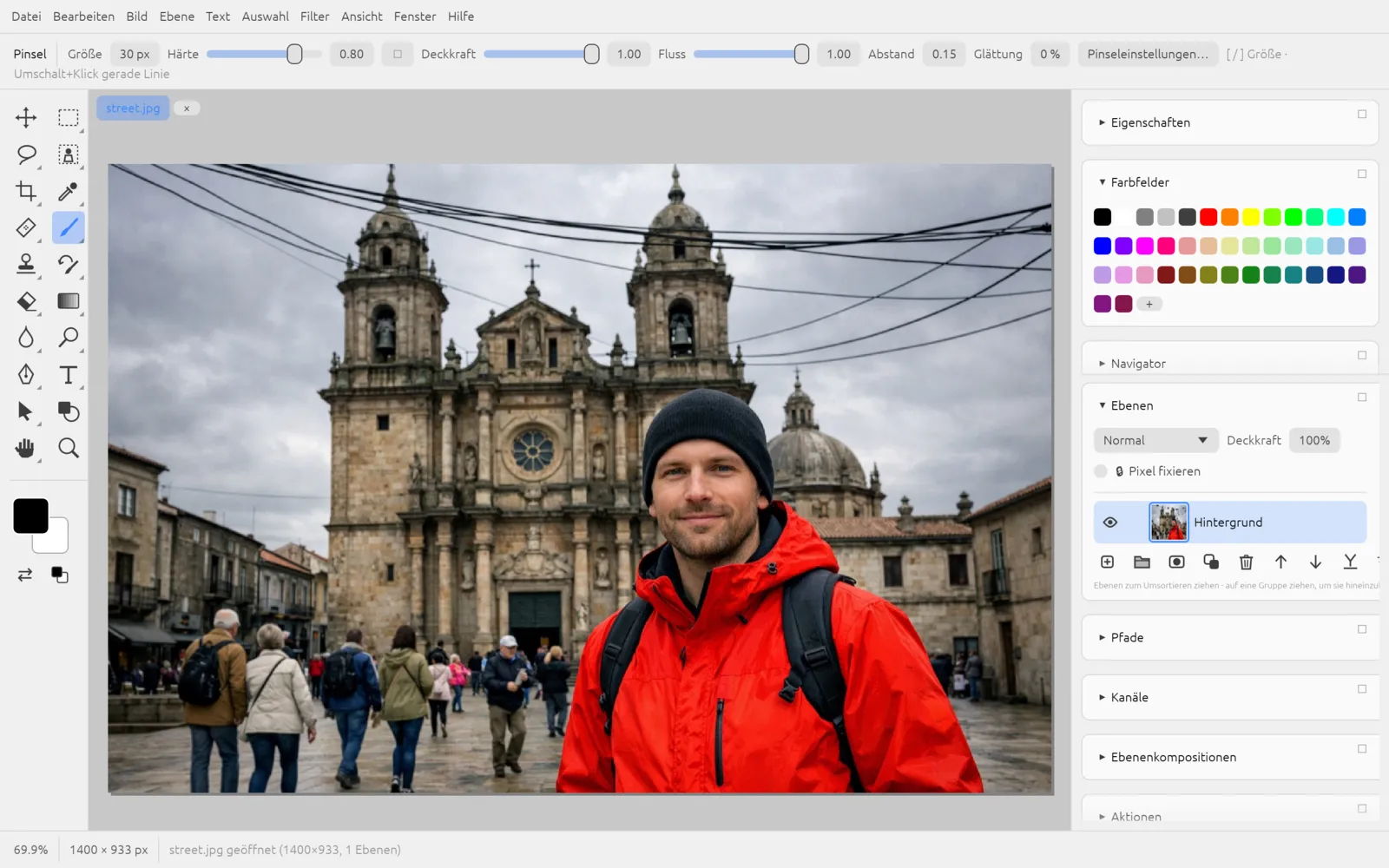Switch to the street.jpg tab

pyautogui.click(x=133, y=108)
